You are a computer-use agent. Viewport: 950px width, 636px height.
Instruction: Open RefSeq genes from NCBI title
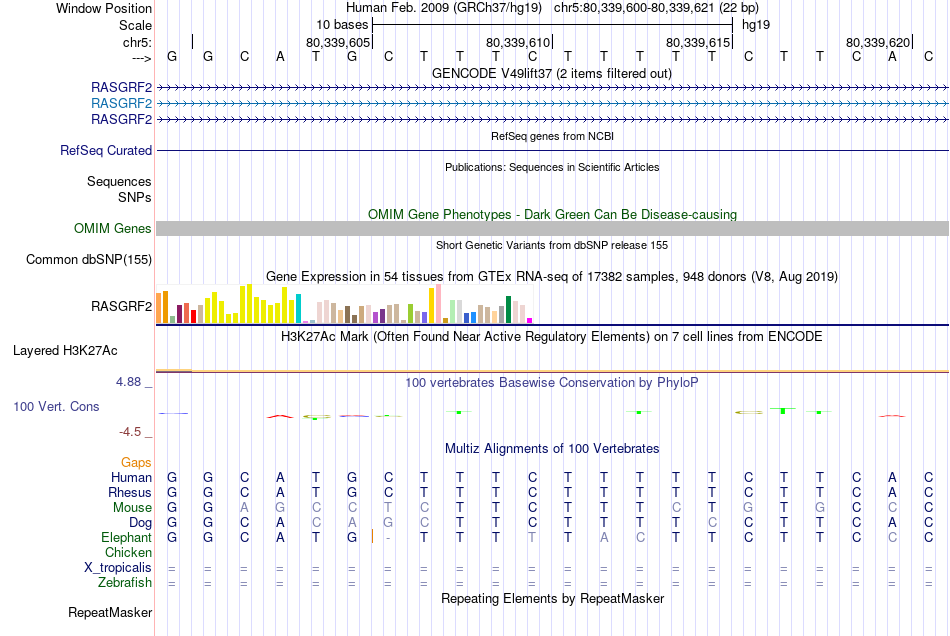coord(552,136)
